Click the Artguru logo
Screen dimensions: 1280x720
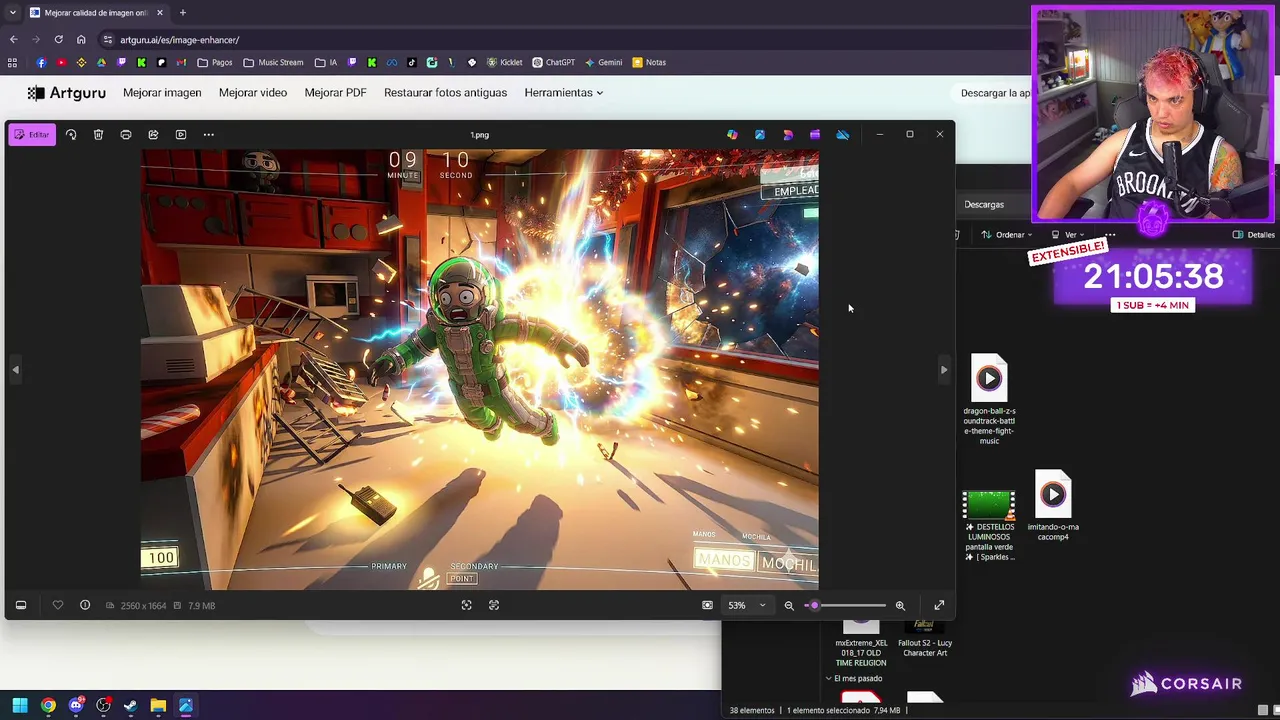pos(66,93)
